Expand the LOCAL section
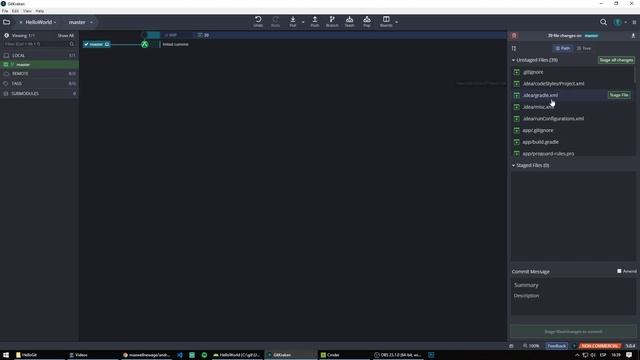This screenshot has width=640, height=360. [39, 55]
